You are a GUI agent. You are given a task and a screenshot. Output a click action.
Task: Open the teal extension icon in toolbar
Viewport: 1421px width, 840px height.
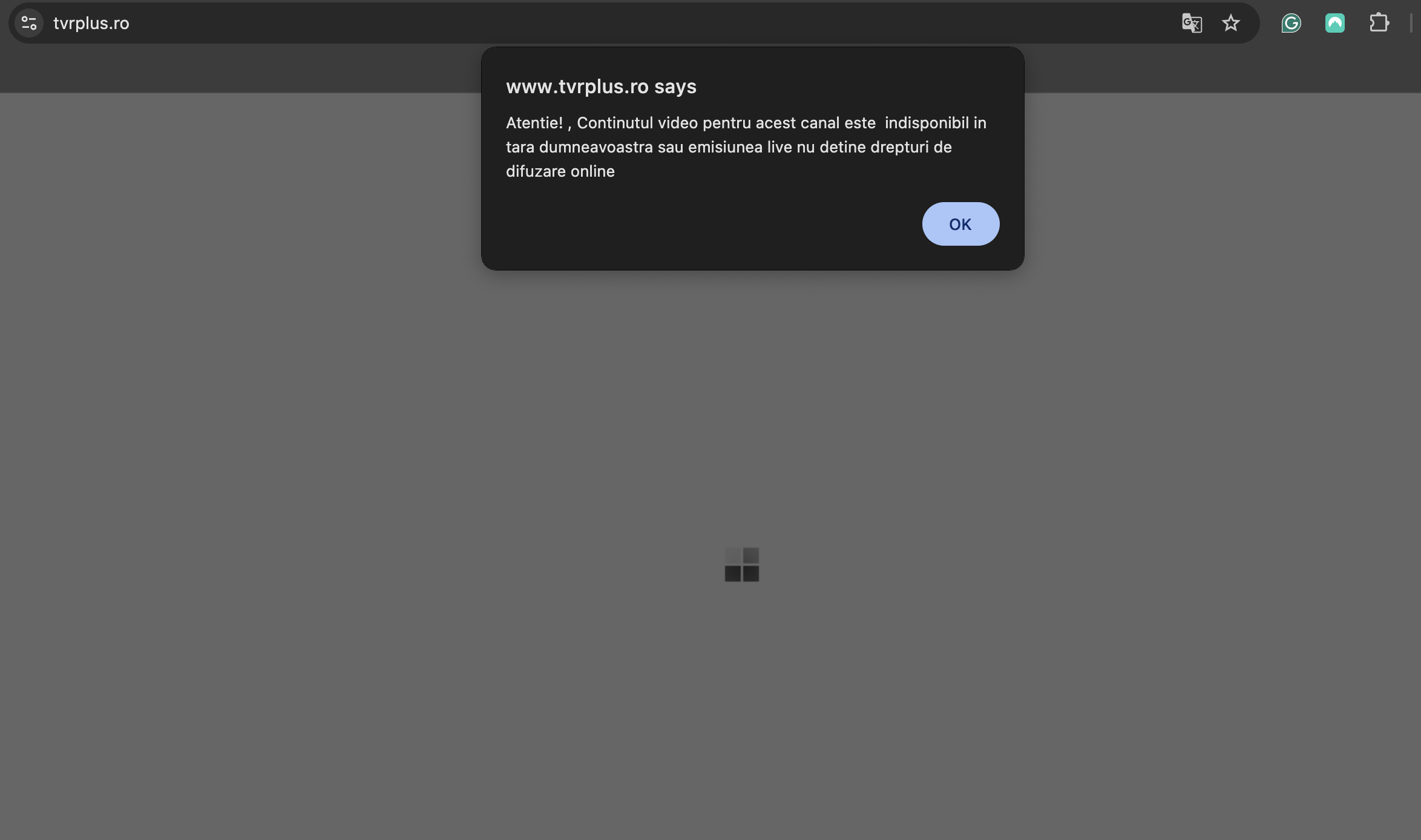pyautogui.click(x=1334, y=23)
